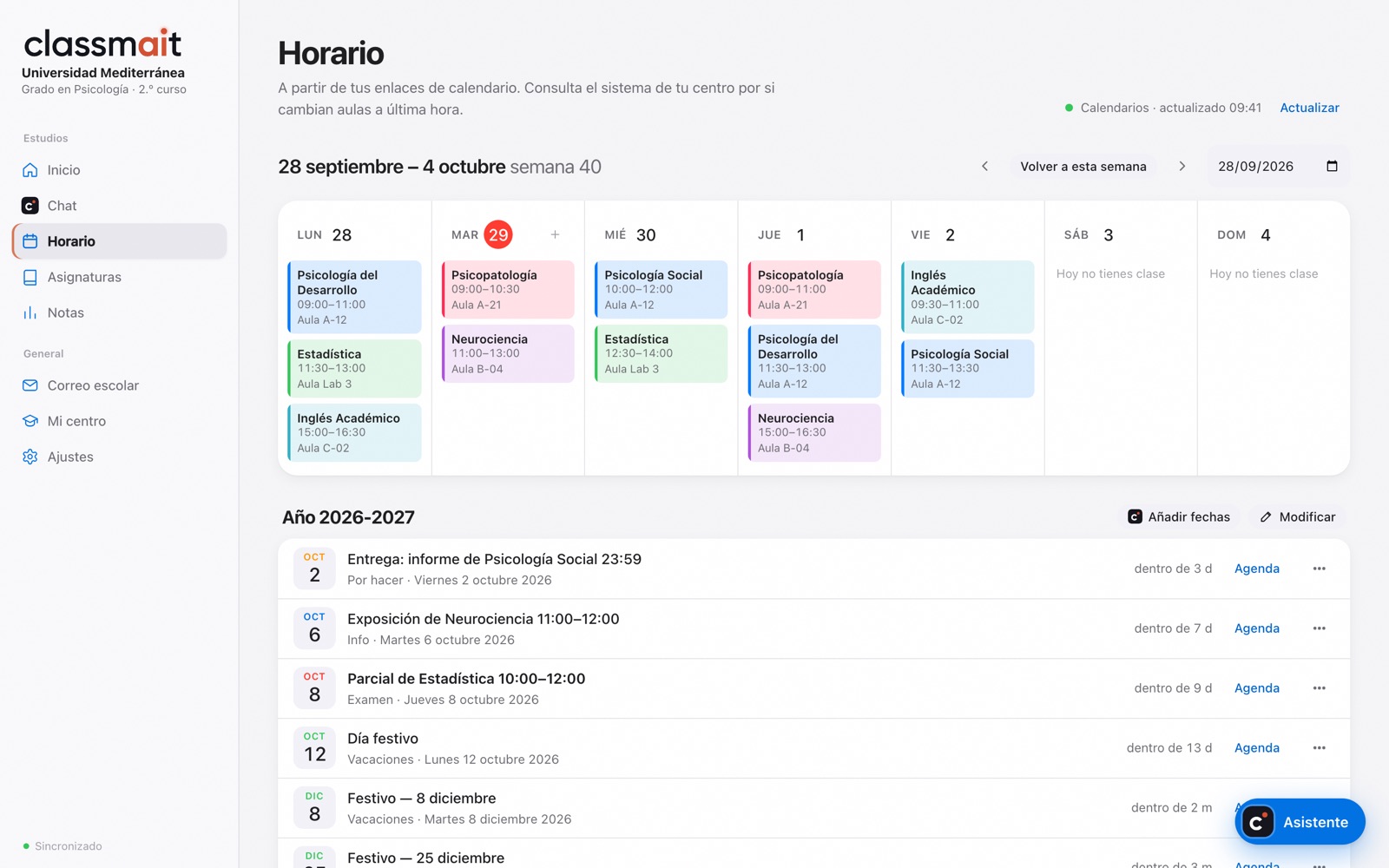Select today's date badge 29

tap(498, 234)
